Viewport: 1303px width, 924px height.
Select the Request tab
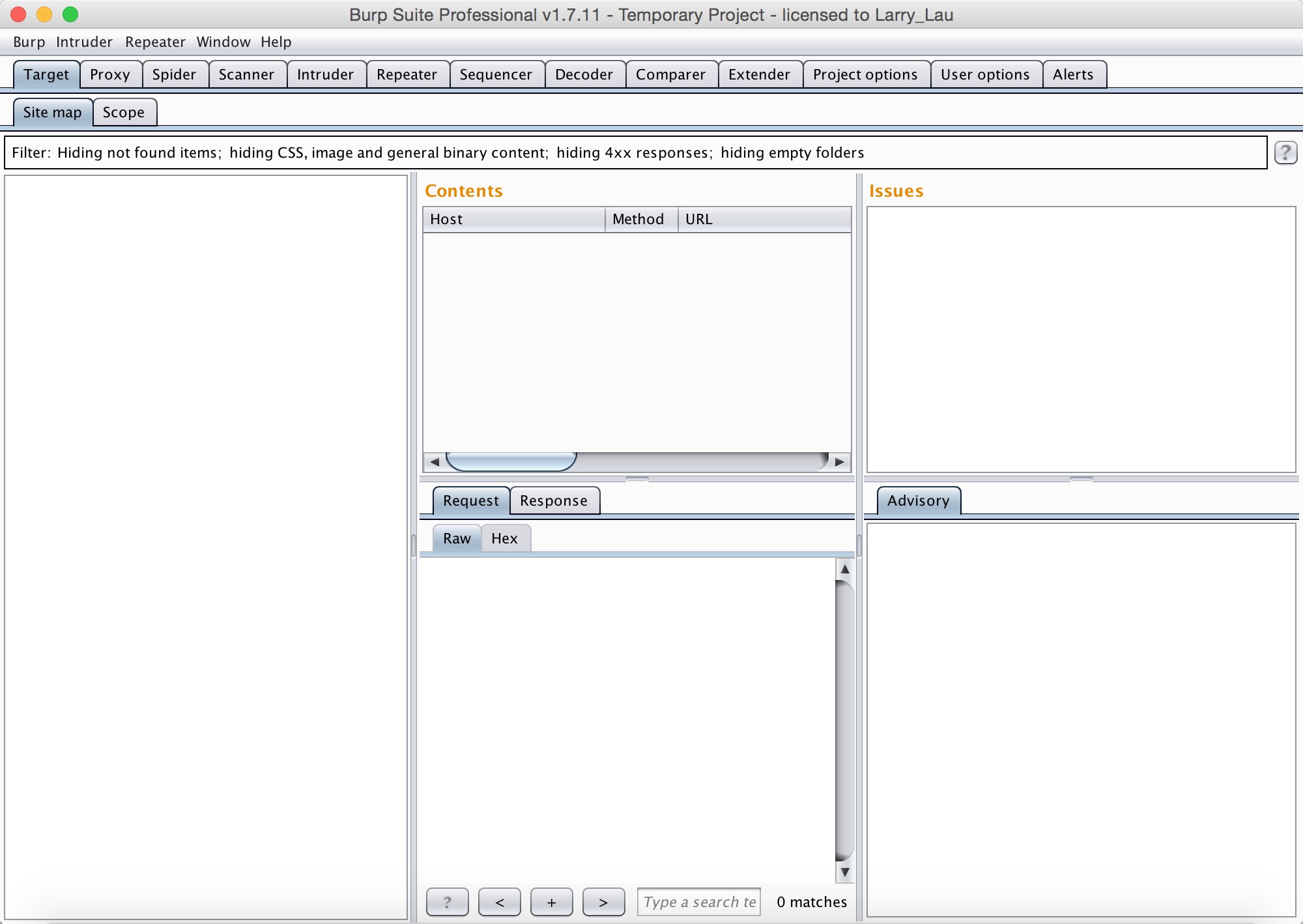pyautogui.click(x=471, y=500)
